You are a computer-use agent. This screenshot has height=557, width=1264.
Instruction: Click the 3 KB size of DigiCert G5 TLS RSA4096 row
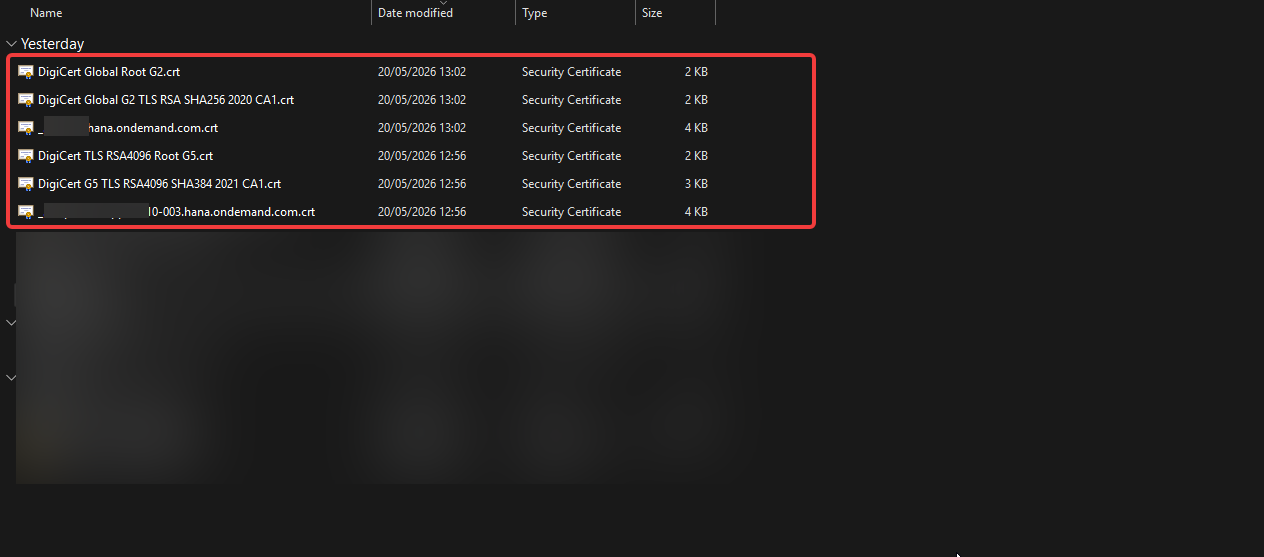pyautogui.click(x=696, y=184)
